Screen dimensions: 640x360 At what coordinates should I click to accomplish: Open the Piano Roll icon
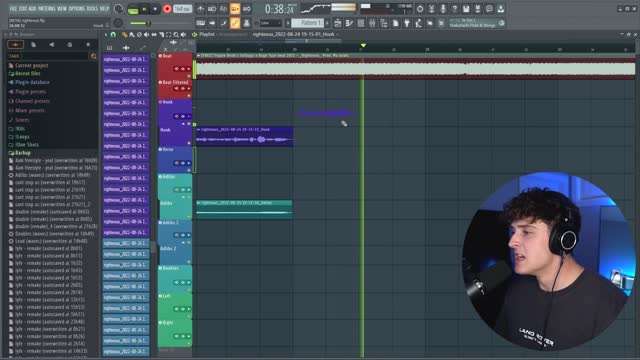tap(349, 23)
